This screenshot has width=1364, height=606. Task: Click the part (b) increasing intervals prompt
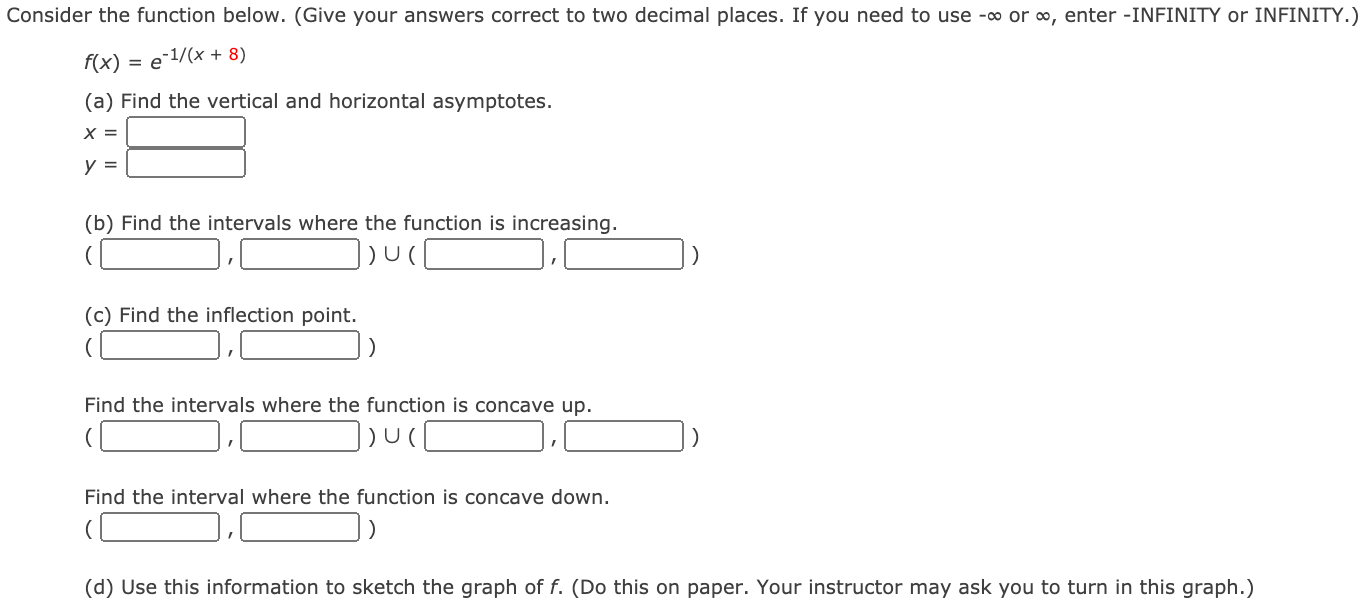click(x=352, y=223)
